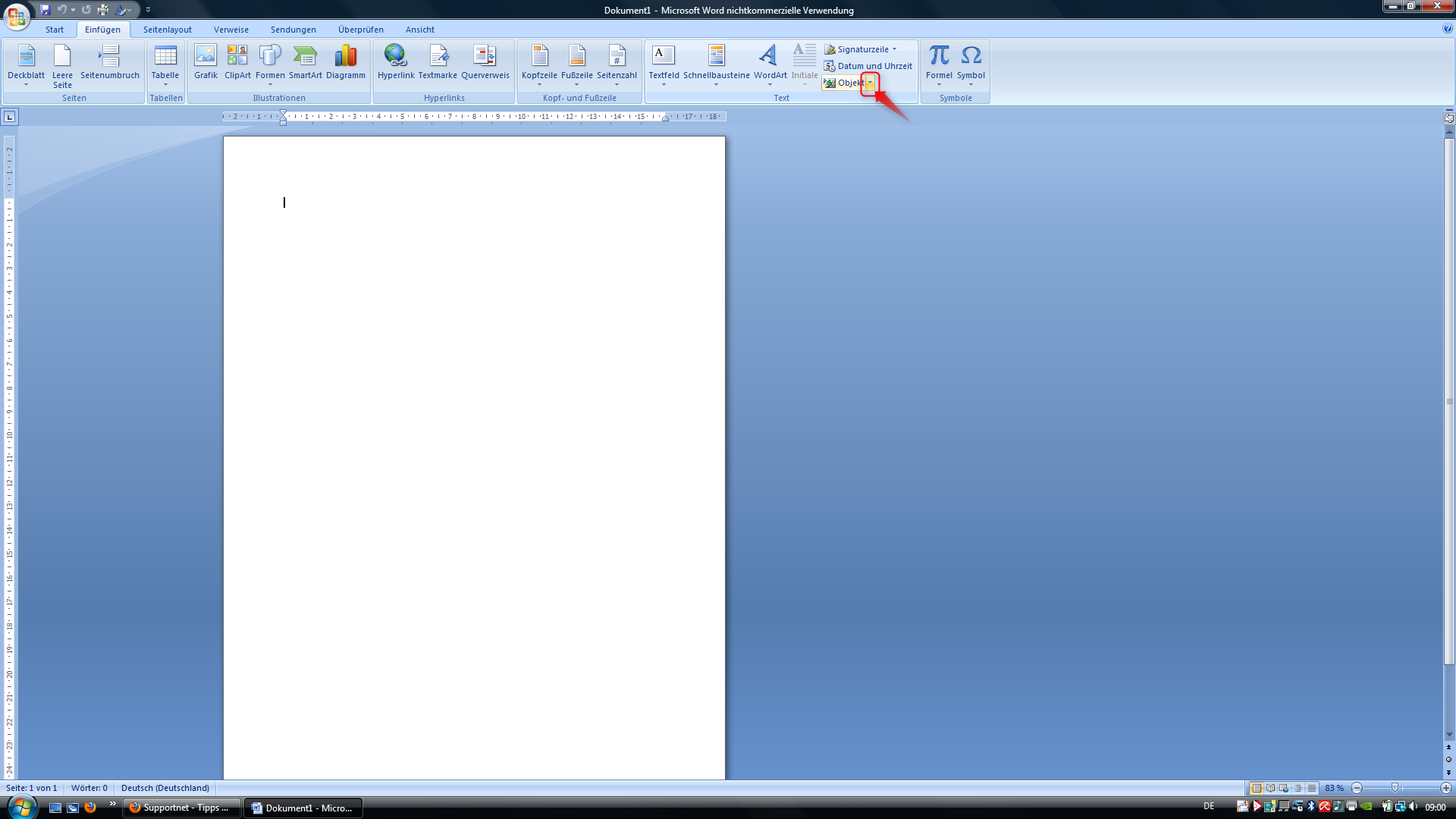The image size is (1456, 819).
Task: Open the Tabelle dropdown menu
Action: pyautogui.click(x=165, y=64)
